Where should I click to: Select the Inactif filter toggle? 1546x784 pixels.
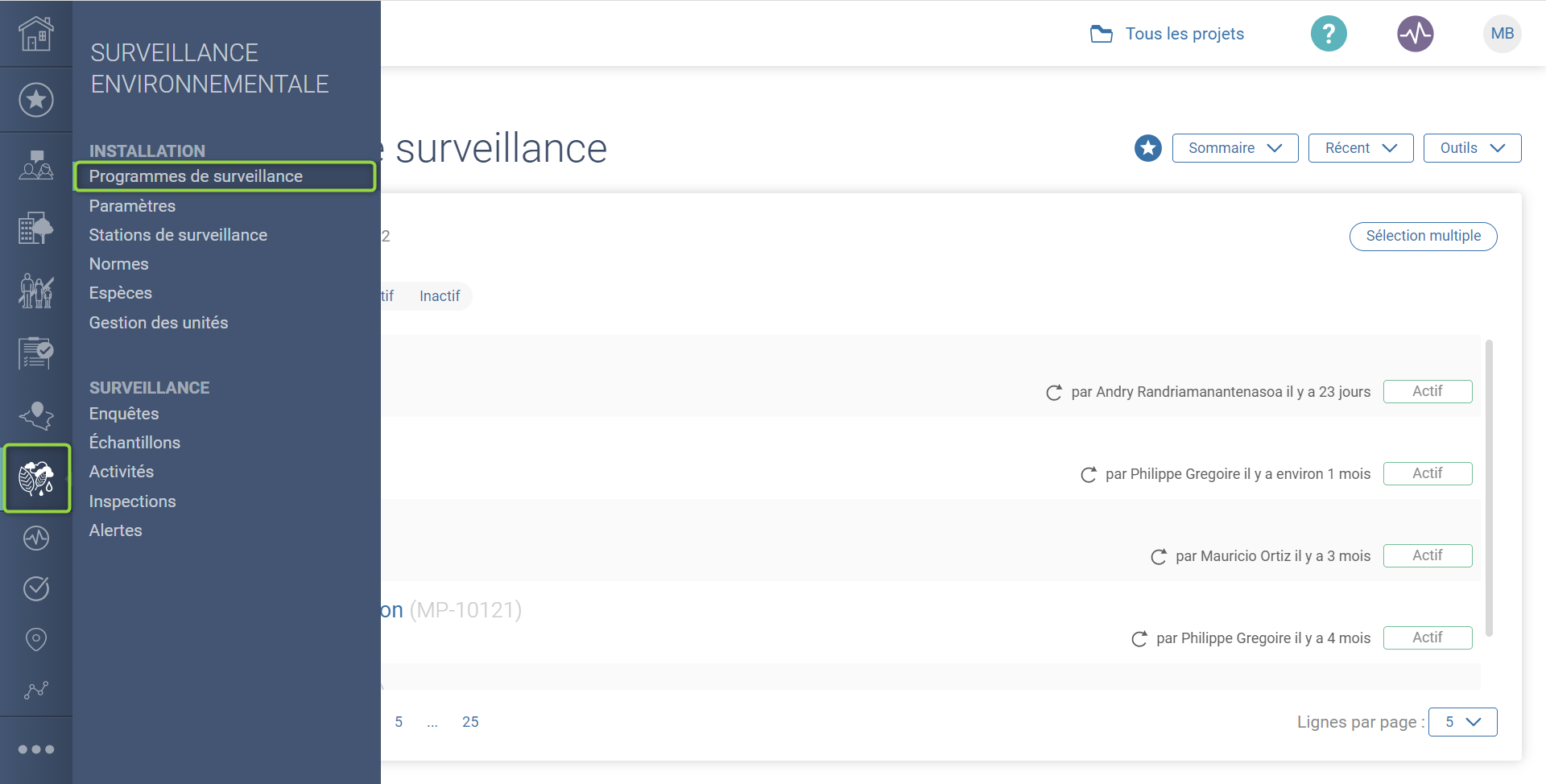click(x=440, y=296)
